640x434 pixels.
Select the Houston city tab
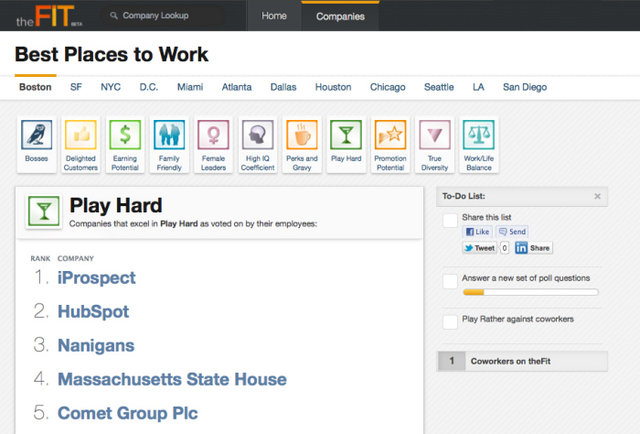click(333, 87)
